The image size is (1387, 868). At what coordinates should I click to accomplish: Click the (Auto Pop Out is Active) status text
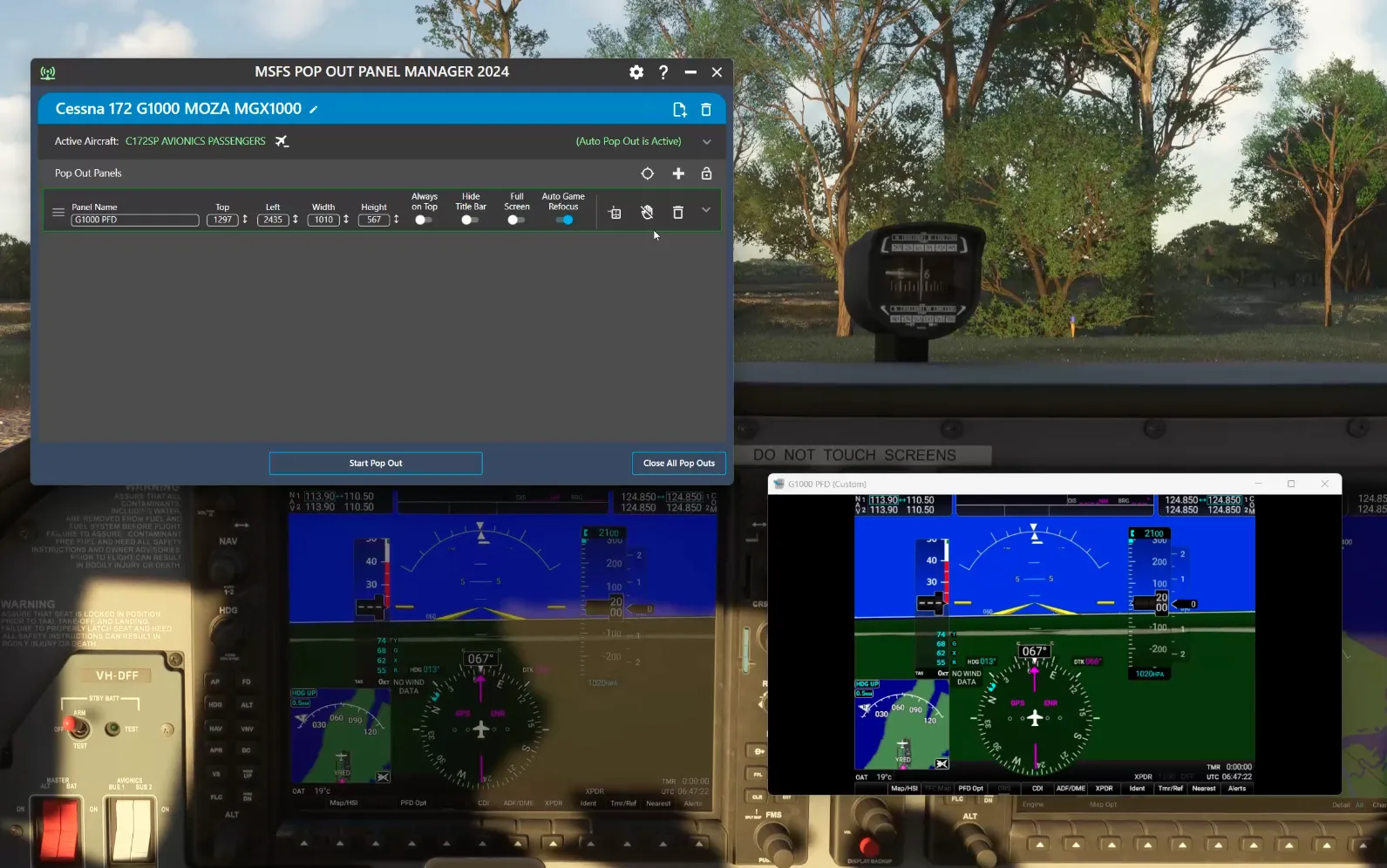click(x=629, y=141)
